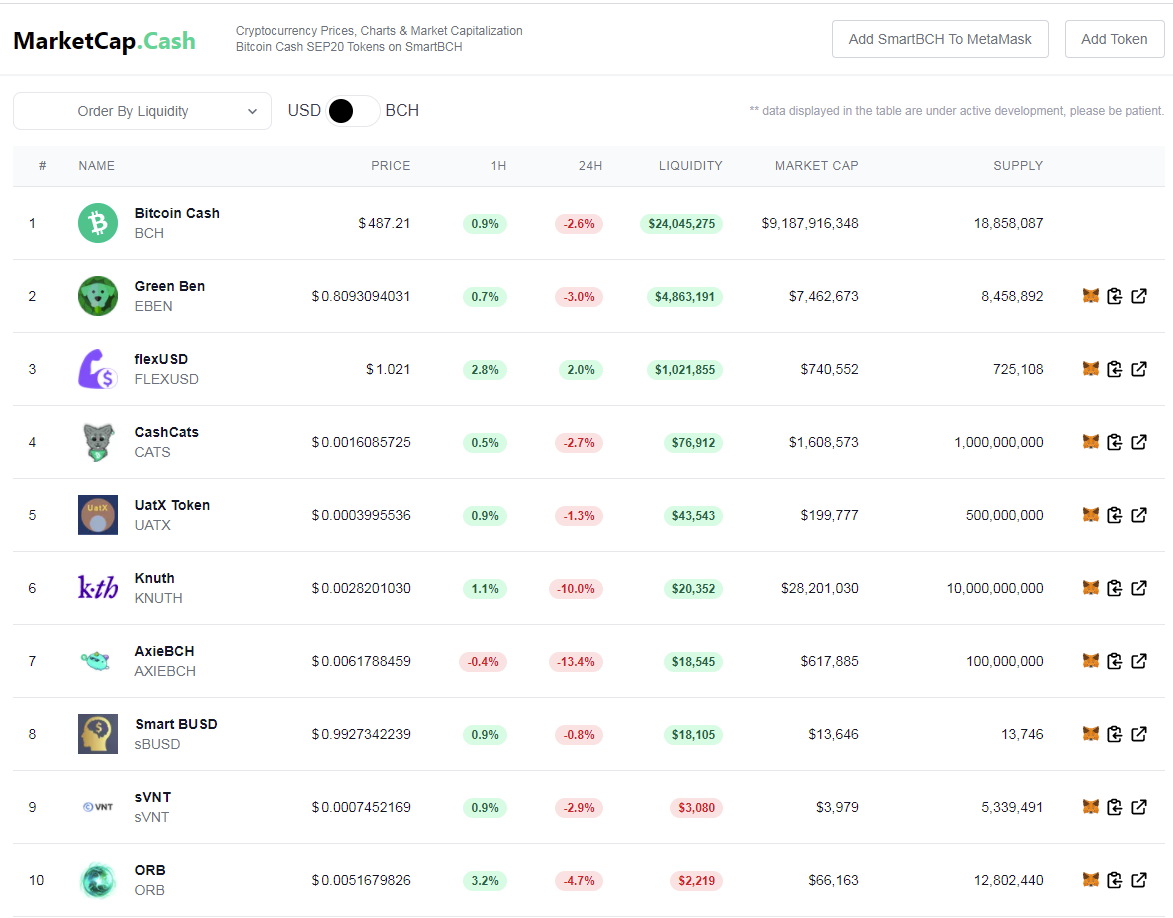This screenshot has width=1173, height=918.
Task: Click the MARKET CAP column header
Action: (x=816, y=165)
